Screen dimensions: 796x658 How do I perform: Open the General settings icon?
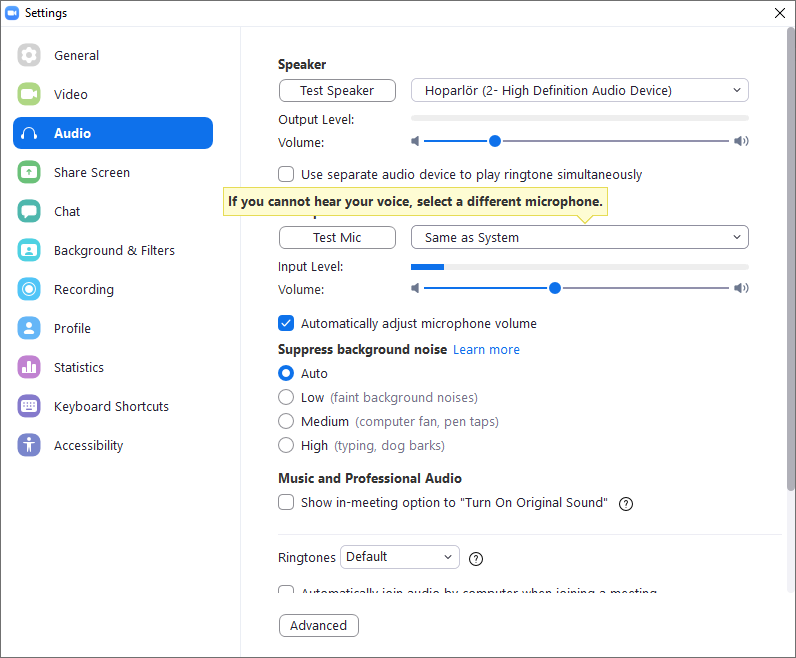point(29,56)
